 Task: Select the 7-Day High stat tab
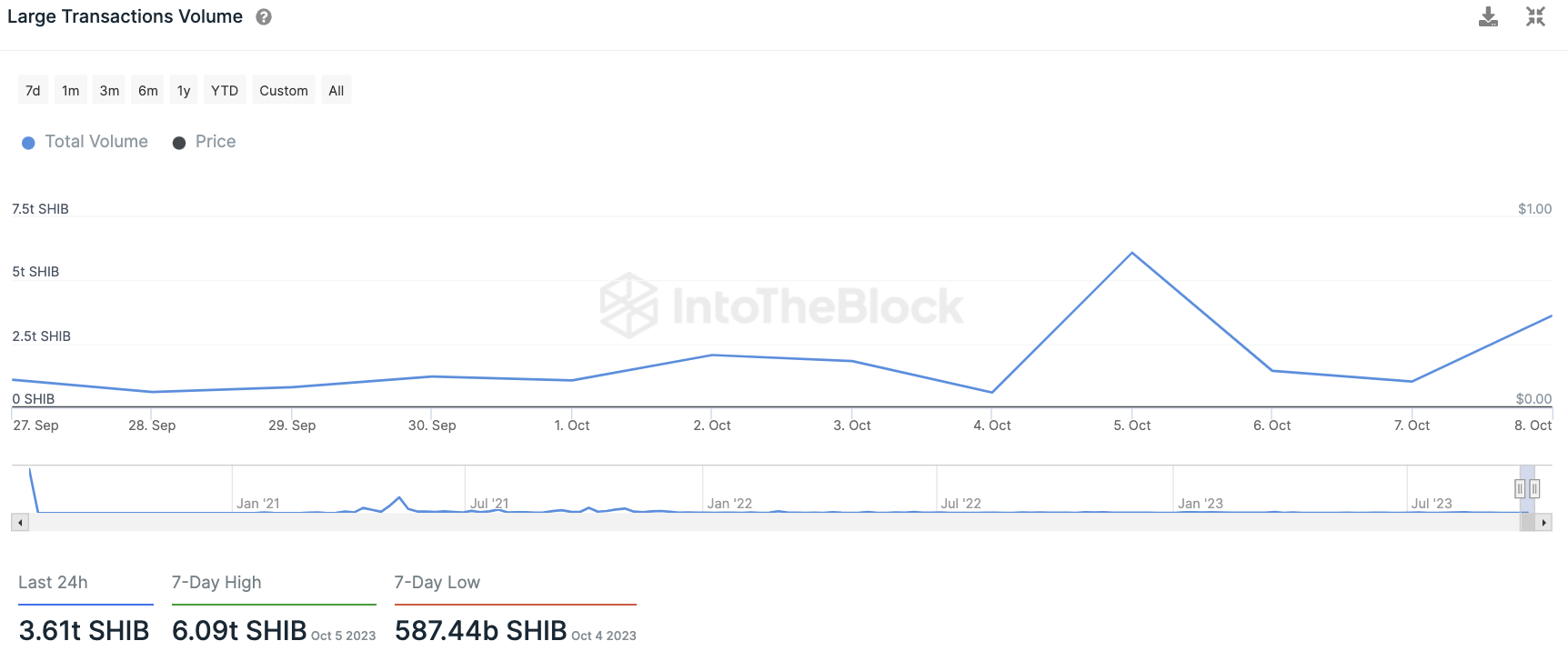pos(216,583)
